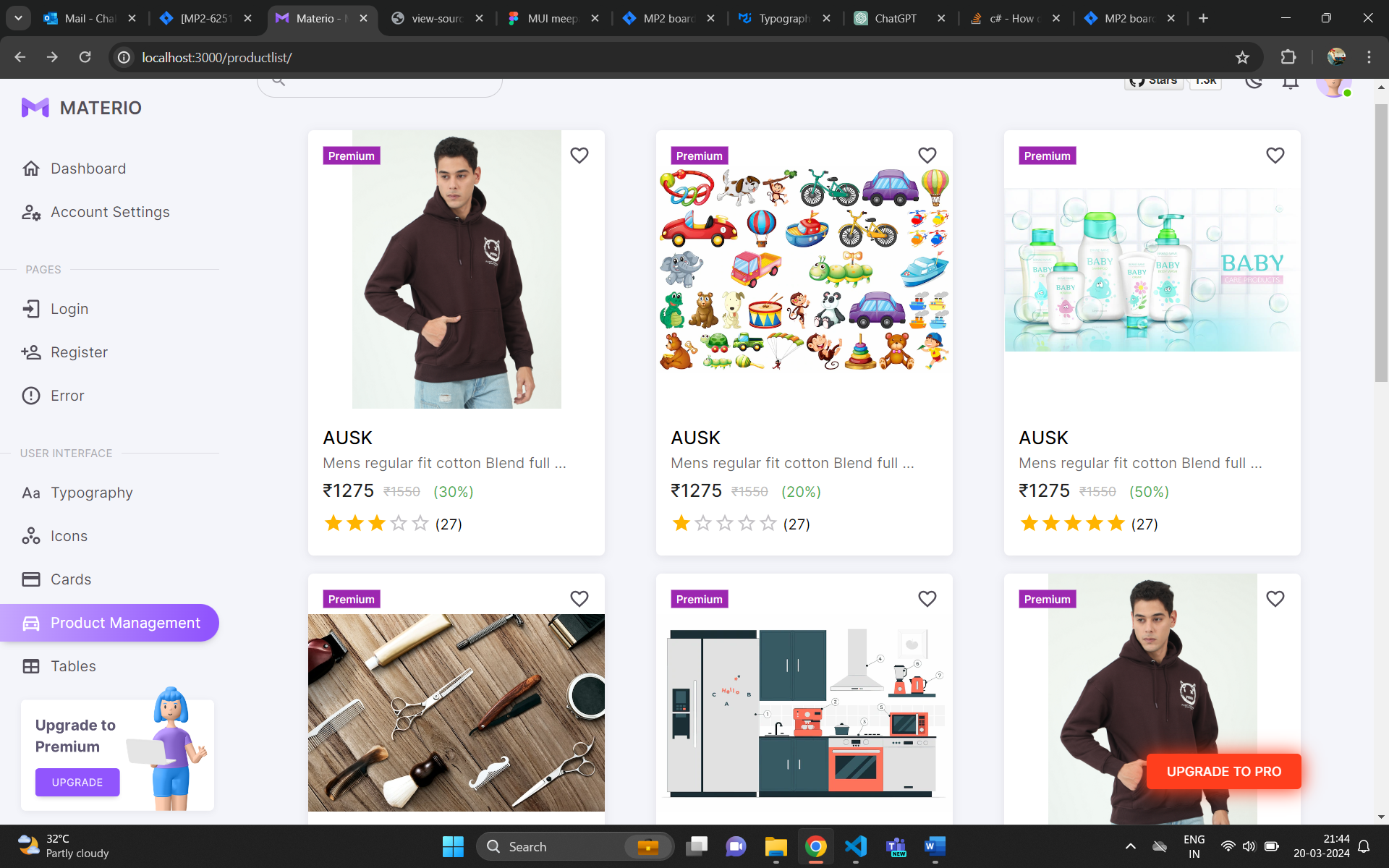Click the (30%) discount label
The height and width of the screenshot is (868, 1389).
454,492
